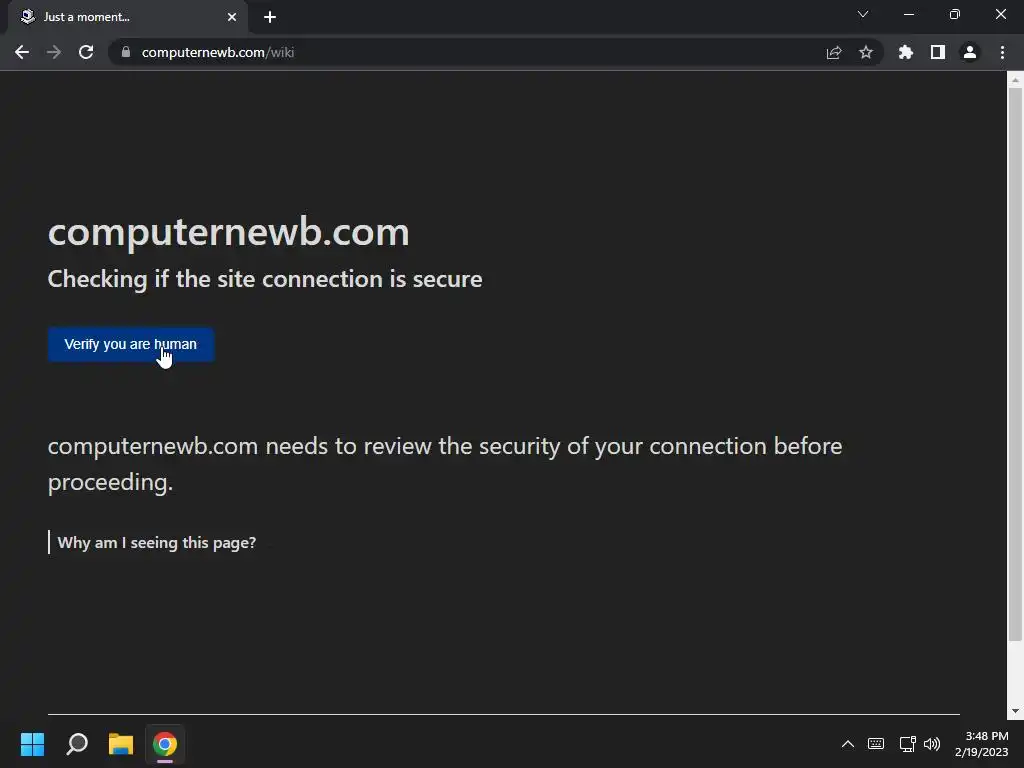Open the Chrome extensions puzzle menu

906,52
